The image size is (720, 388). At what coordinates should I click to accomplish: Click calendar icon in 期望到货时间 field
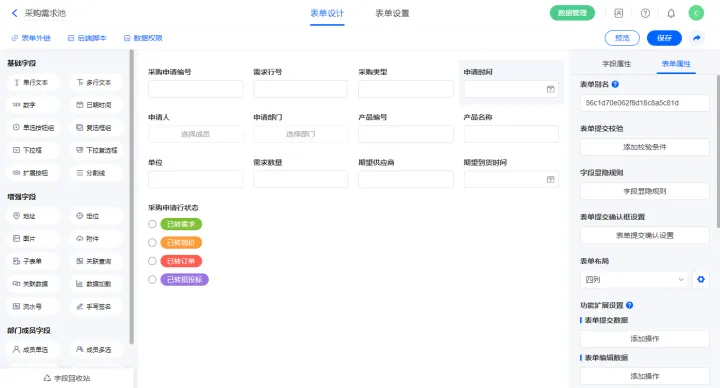point(550,180)
